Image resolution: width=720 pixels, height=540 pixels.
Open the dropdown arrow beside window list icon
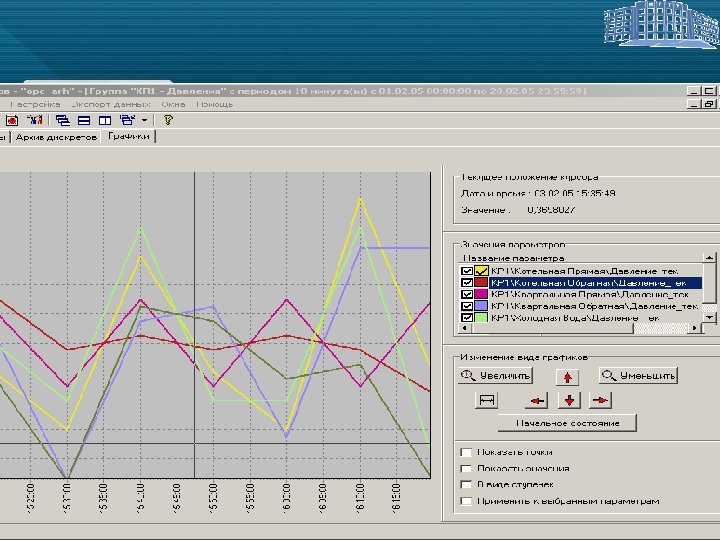(x=144, y=120)
